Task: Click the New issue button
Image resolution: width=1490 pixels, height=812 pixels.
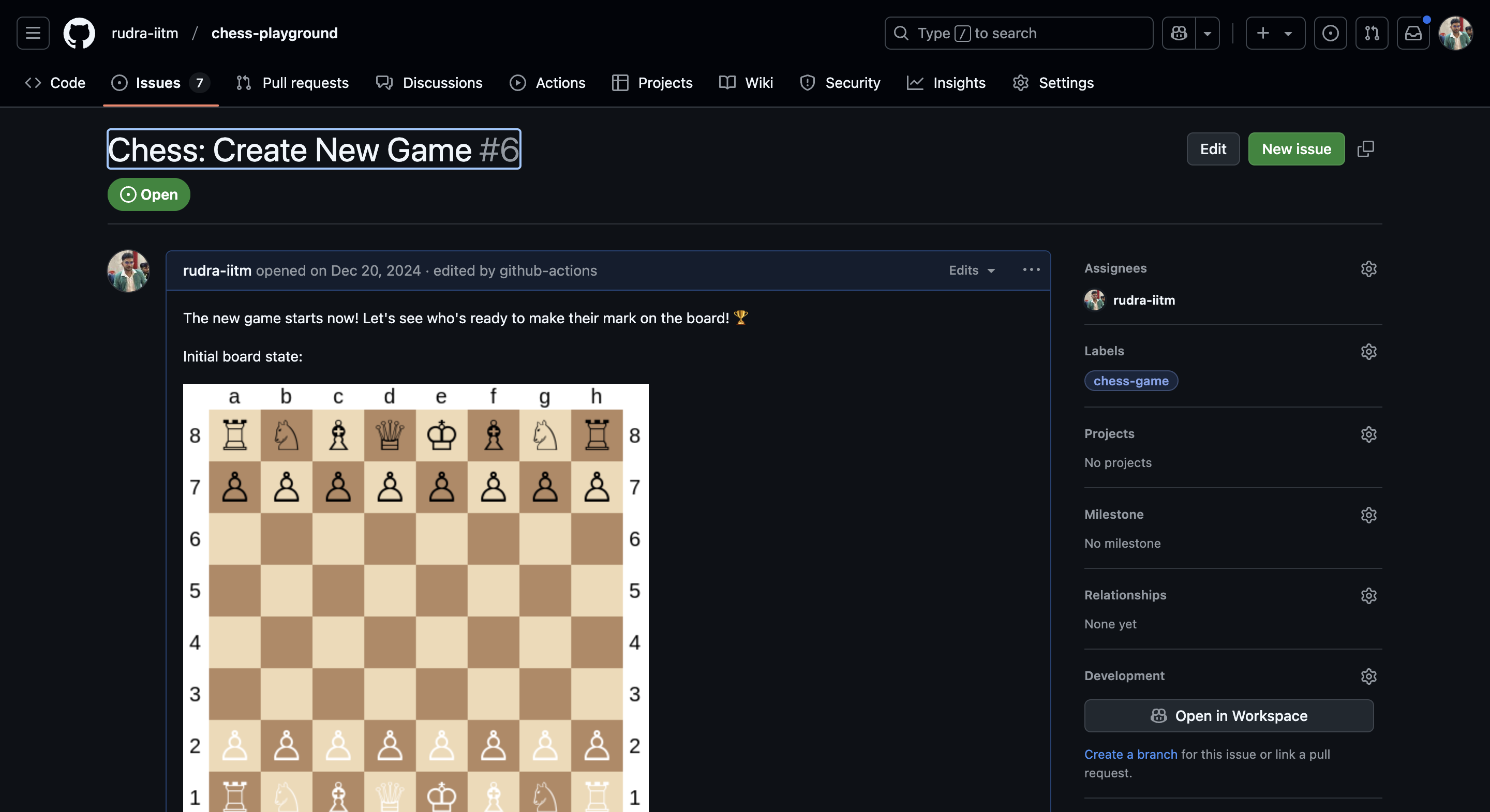Action: pos(1295,148)
